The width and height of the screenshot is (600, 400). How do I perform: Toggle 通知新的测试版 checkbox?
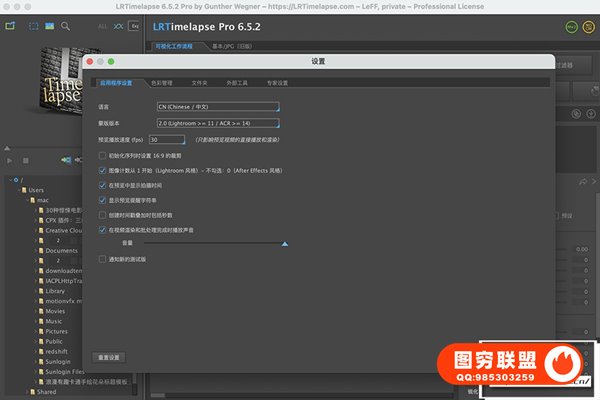(101, 259)
